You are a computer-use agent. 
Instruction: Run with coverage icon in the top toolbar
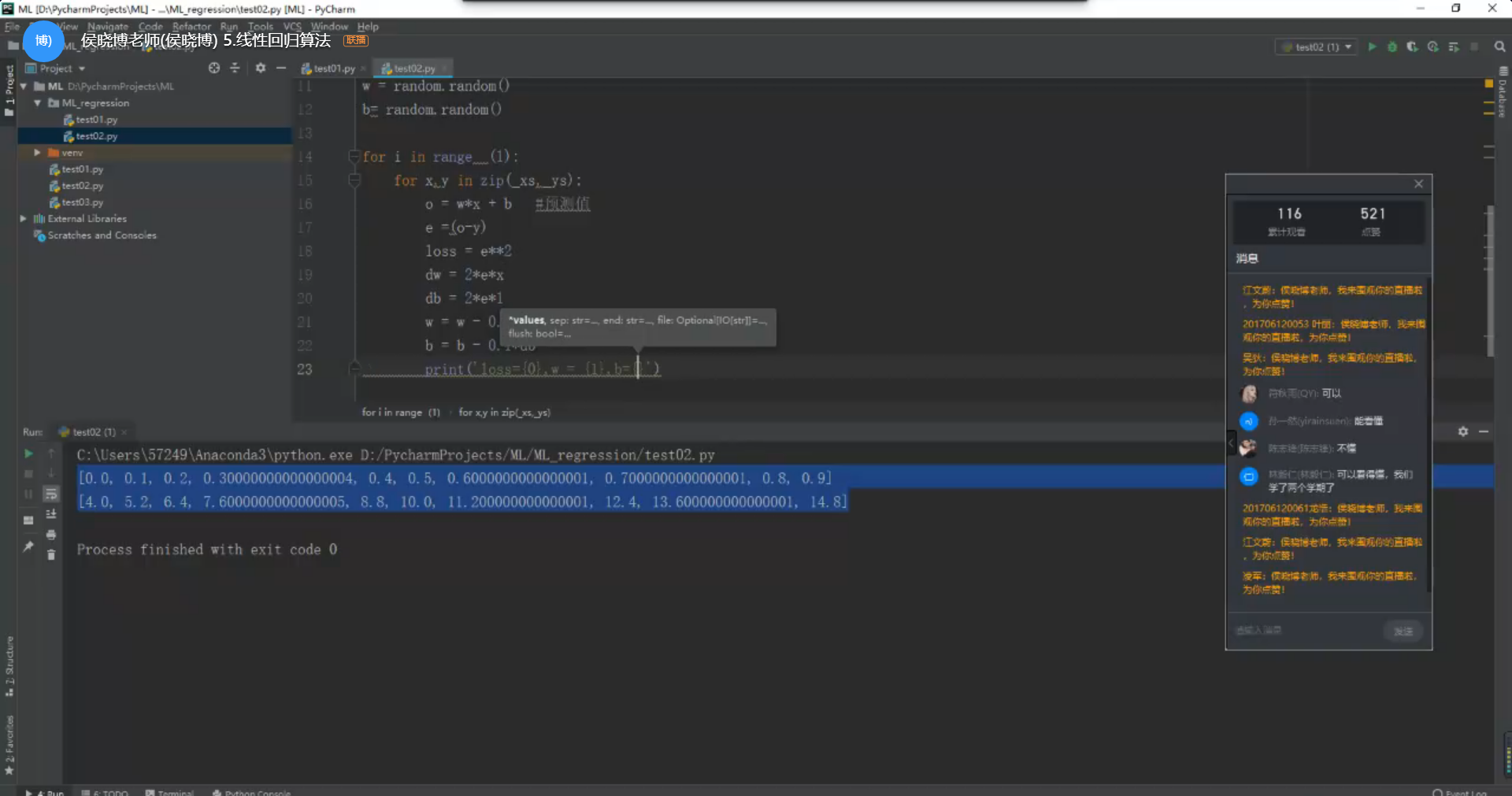[x=1413, y=47]
